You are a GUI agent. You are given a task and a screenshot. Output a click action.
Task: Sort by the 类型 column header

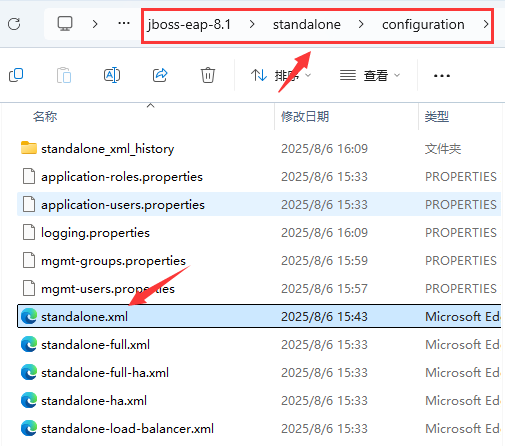coord(437,117)
